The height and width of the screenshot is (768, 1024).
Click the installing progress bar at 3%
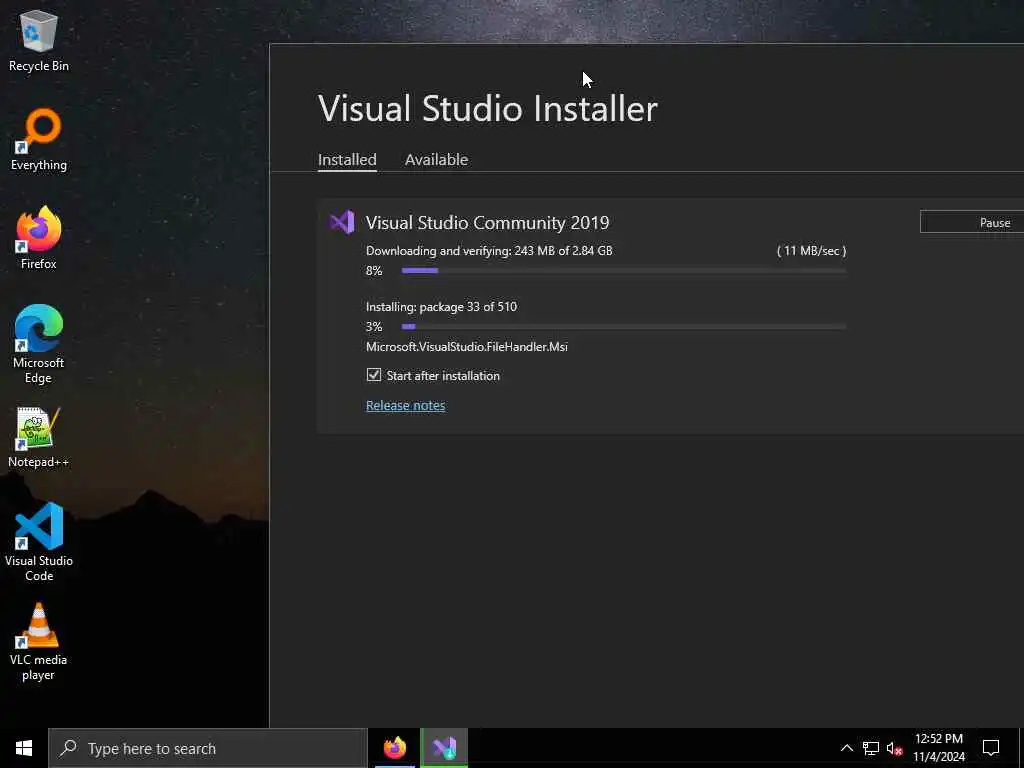click(624, 327)
